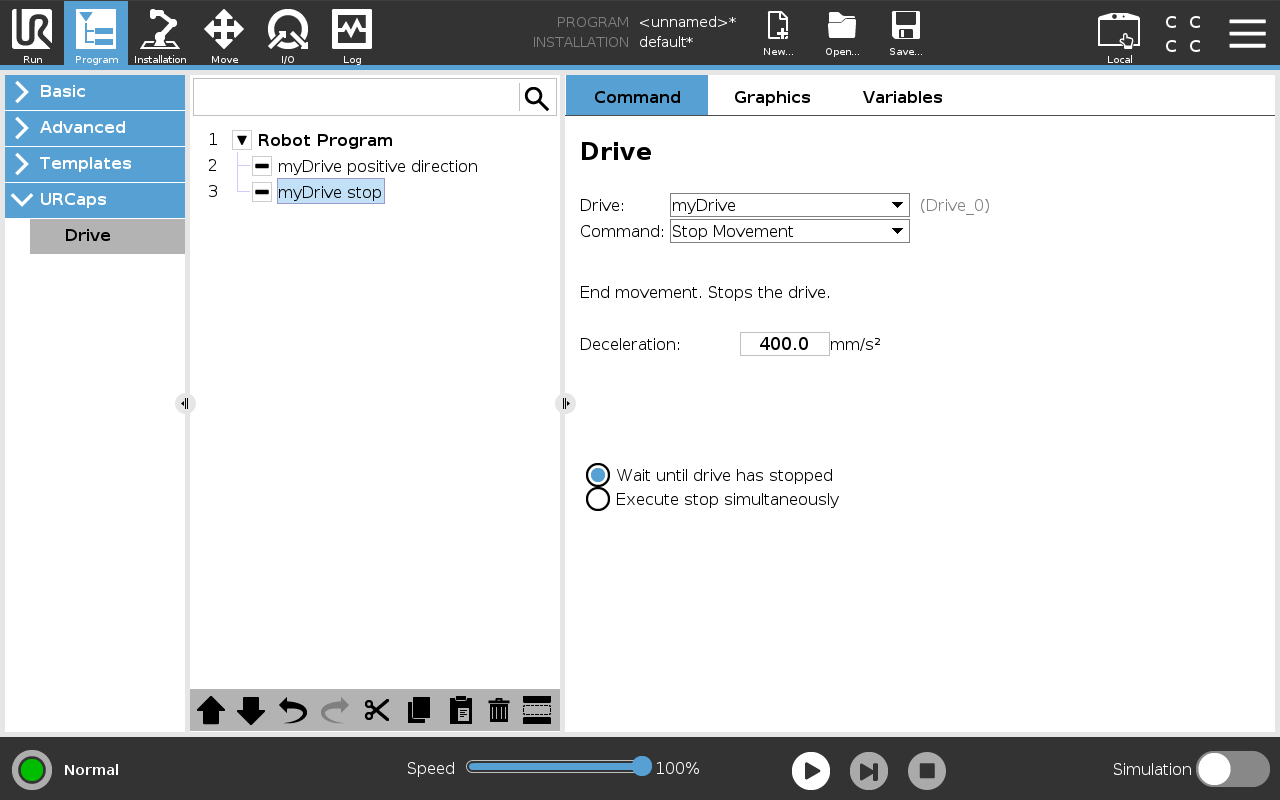The width and height of the screenshot is (1280, 800).
Task: Open the Command dropdown showing Stop Movement
Action: tap(789, 231)
